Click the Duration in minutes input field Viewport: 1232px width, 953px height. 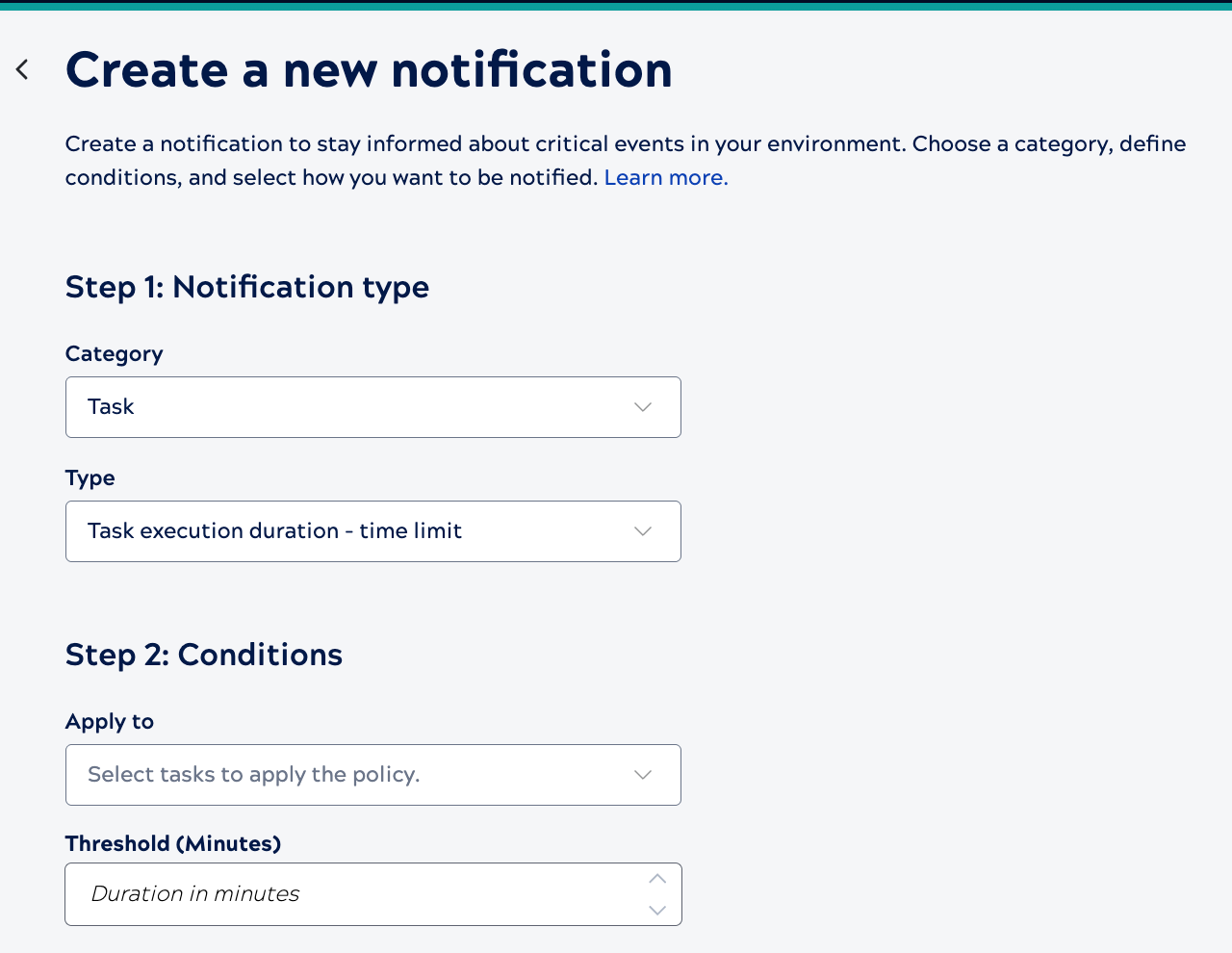coord(337,893)
